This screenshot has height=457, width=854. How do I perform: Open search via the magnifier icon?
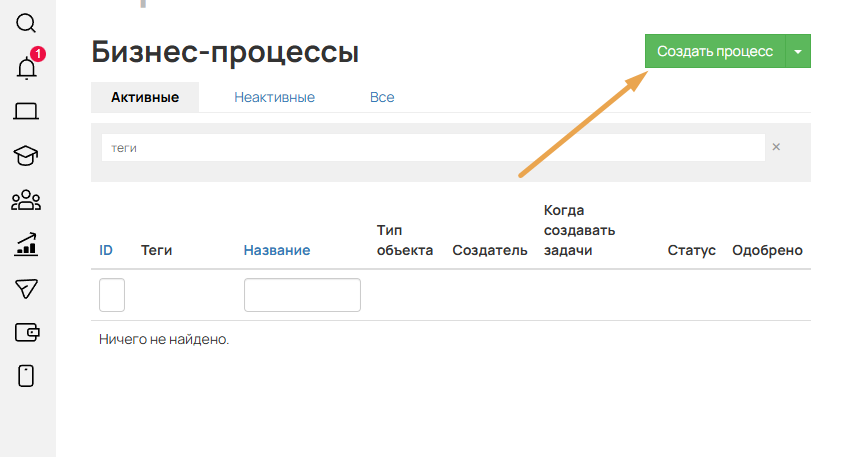pyautogui.click(x=27, y=23)
